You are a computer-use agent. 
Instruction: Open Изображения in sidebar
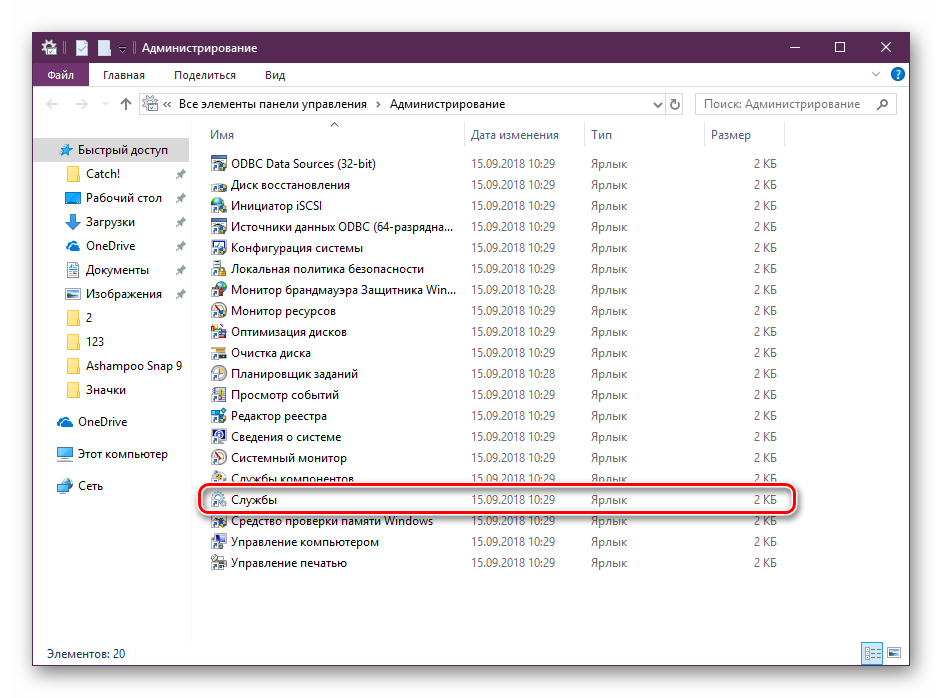pyautogui.click(x=124, y=294)
